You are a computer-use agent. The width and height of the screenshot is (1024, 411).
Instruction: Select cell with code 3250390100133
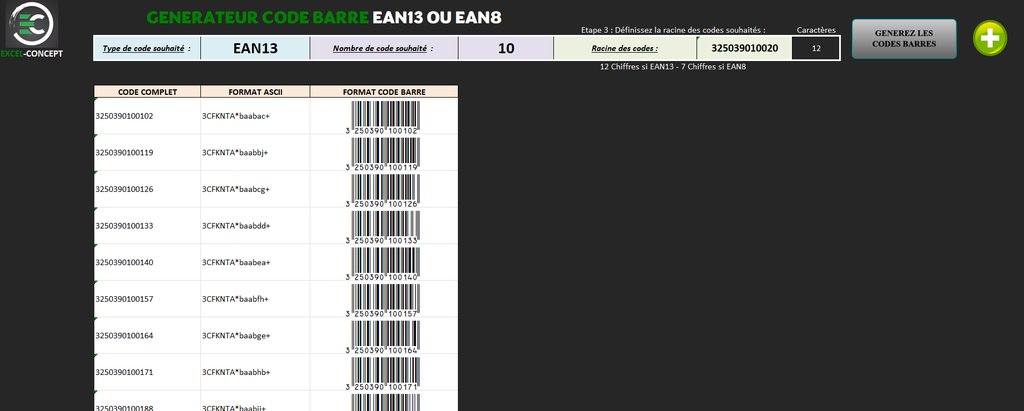point(148,226)
